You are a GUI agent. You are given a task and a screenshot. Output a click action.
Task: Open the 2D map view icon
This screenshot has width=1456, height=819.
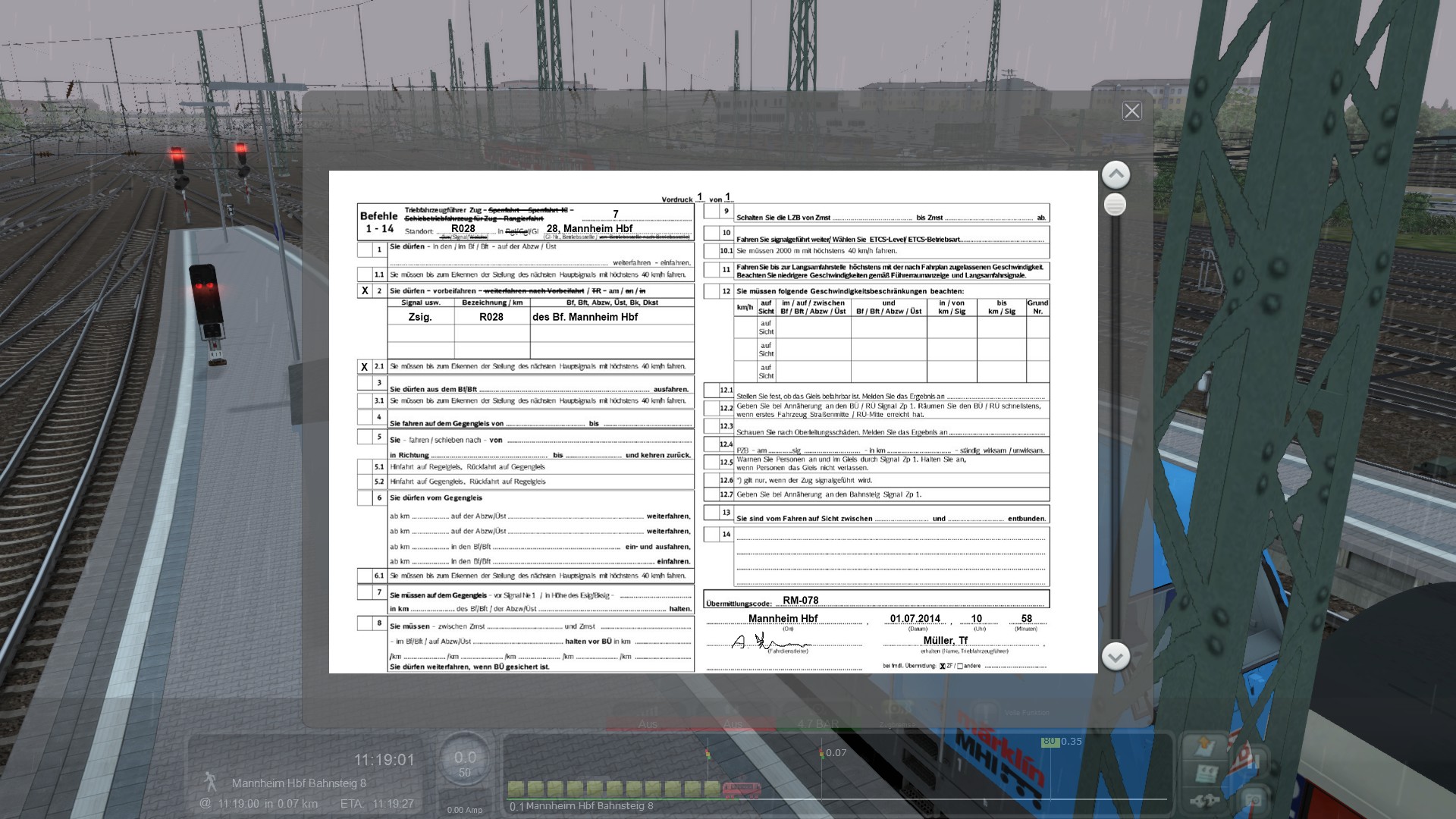pyautogui.click(x=1205, y=747)
